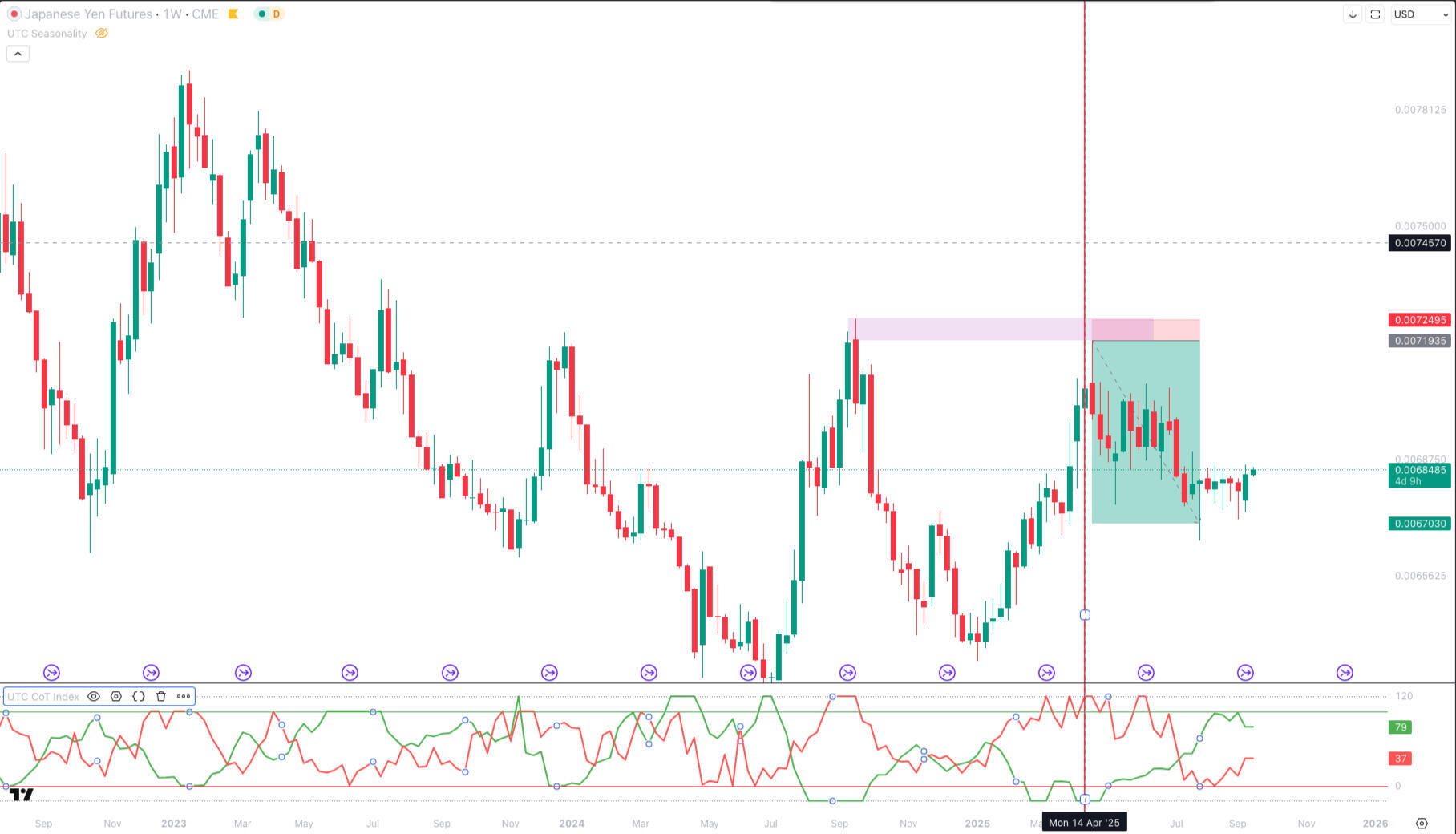The image size is (1456, 834).
Task: Click the red circle symbol logo
Action: [x=14, y=14]
